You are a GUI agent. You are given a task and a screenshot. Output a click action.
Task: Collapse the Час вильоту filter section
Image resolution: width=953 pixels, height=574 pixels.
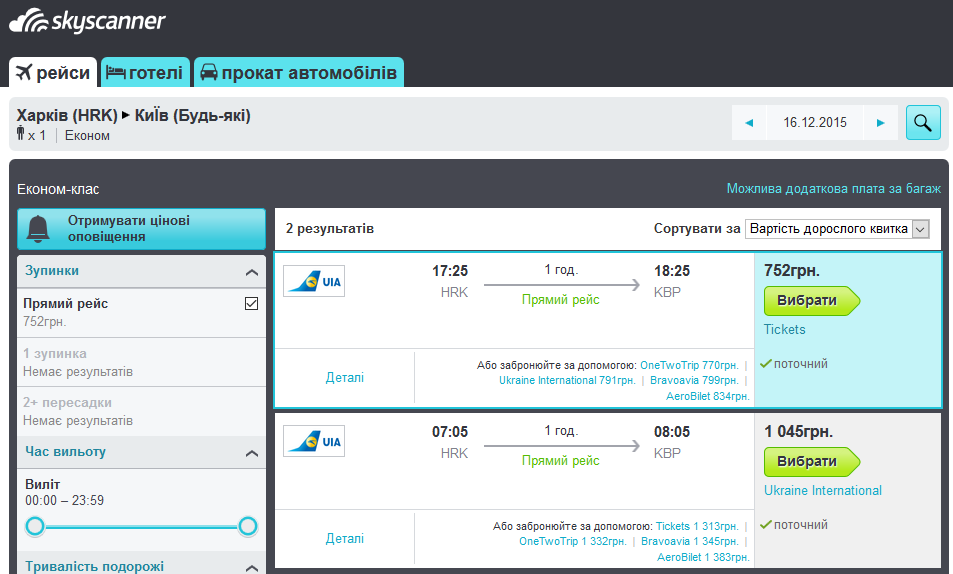[x=251, y=453]
